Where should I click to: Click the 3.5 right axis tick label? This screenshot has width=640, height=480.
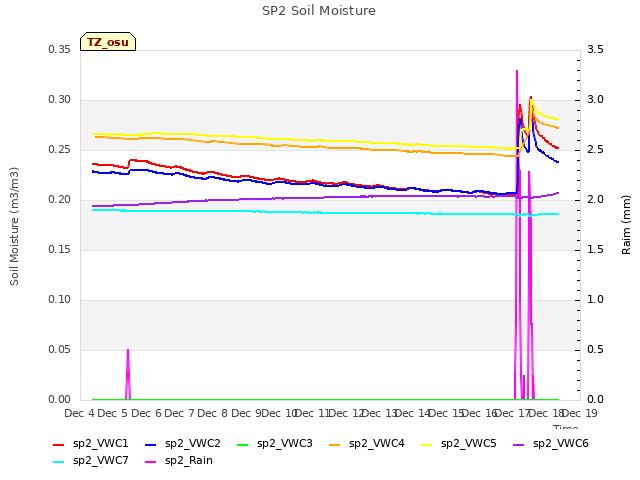(595, 49)
